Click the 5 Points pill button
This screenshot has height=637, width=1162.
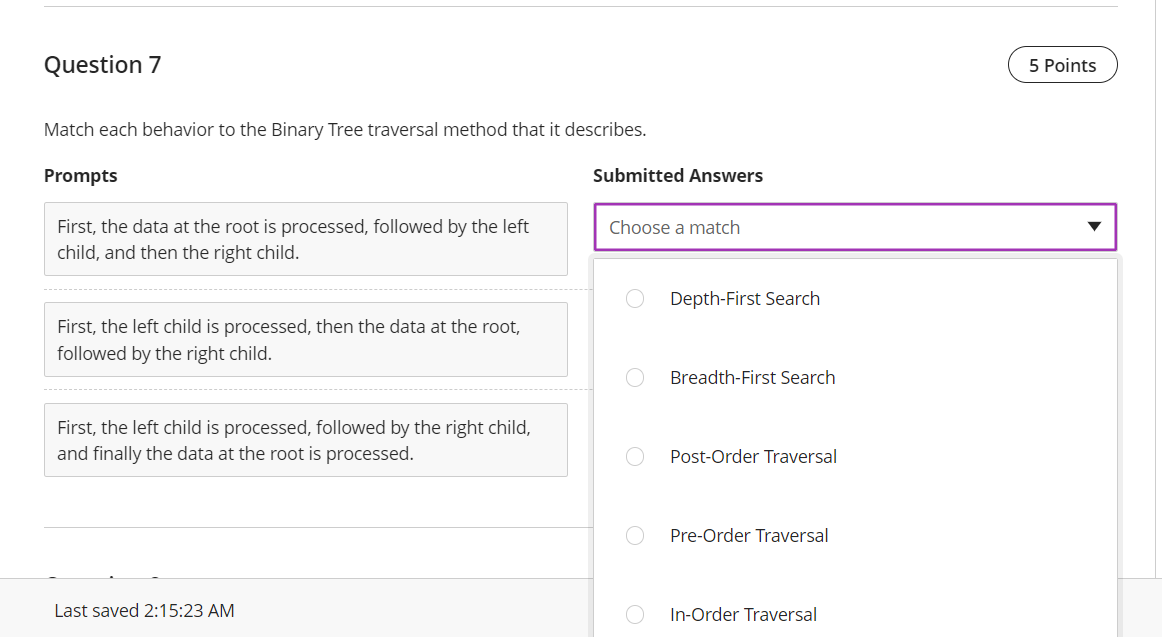(x=1063, y=64)
